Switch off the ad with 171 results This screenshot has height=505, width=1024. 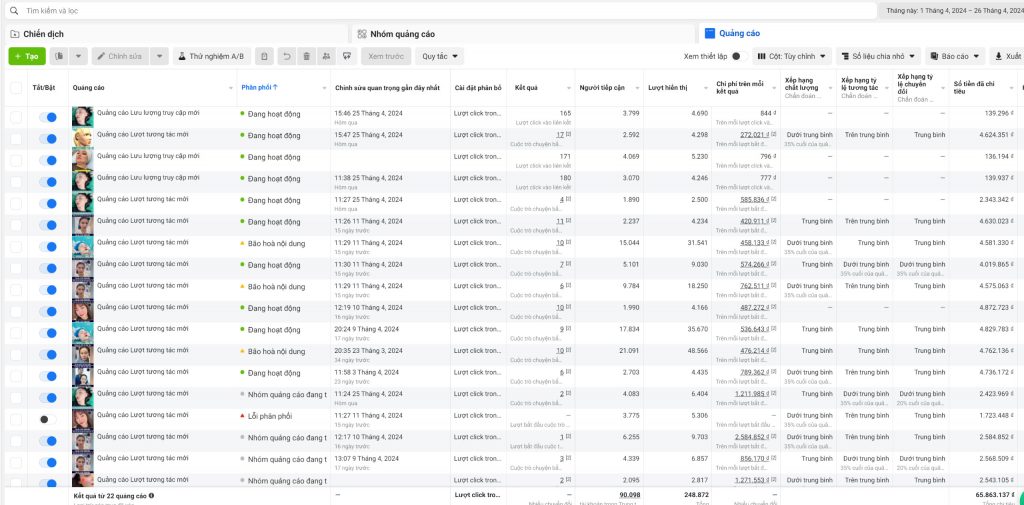[x=48, y=161]
